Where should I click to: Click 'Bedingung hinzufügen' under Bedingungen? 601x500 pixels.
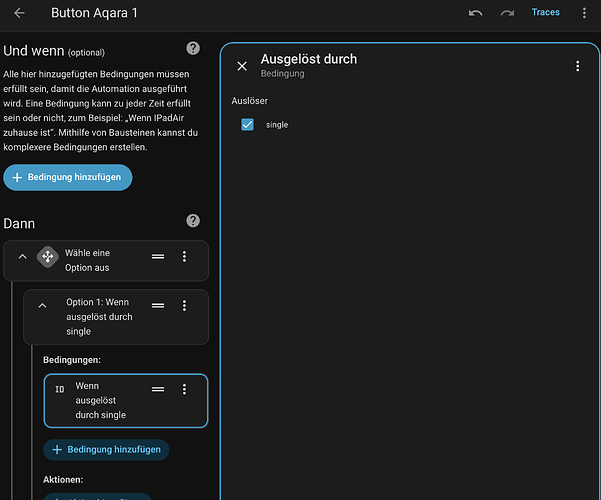[x=106, y=450]
